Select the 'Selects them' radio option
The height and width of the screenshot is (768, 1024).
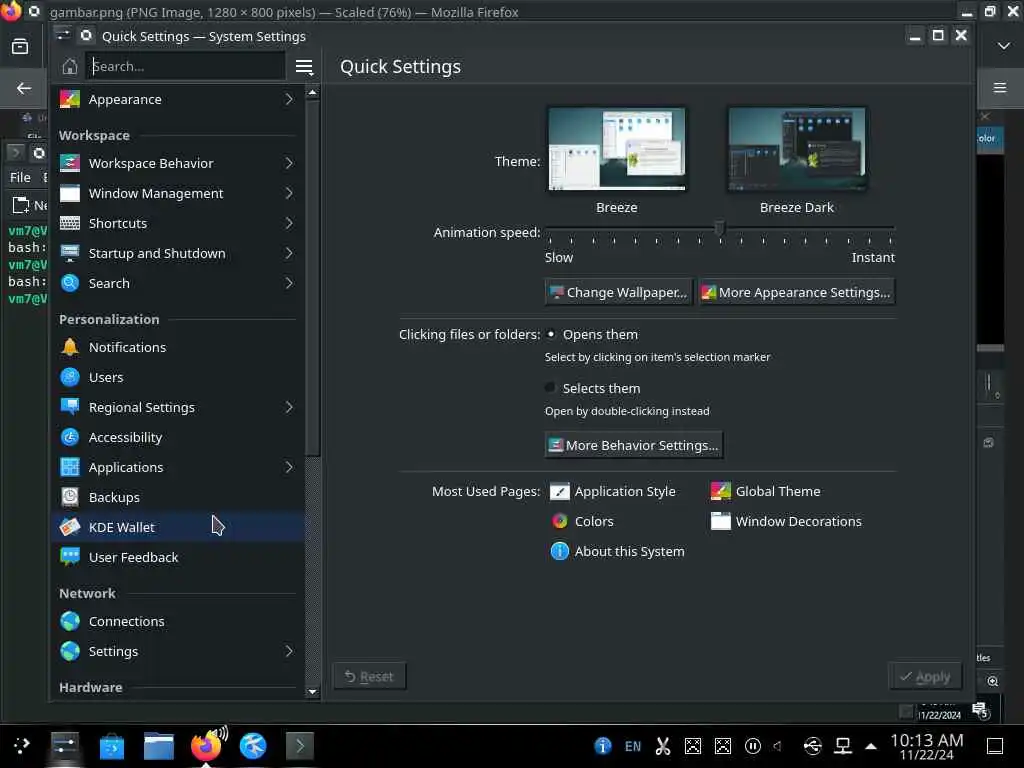[551, 388]
